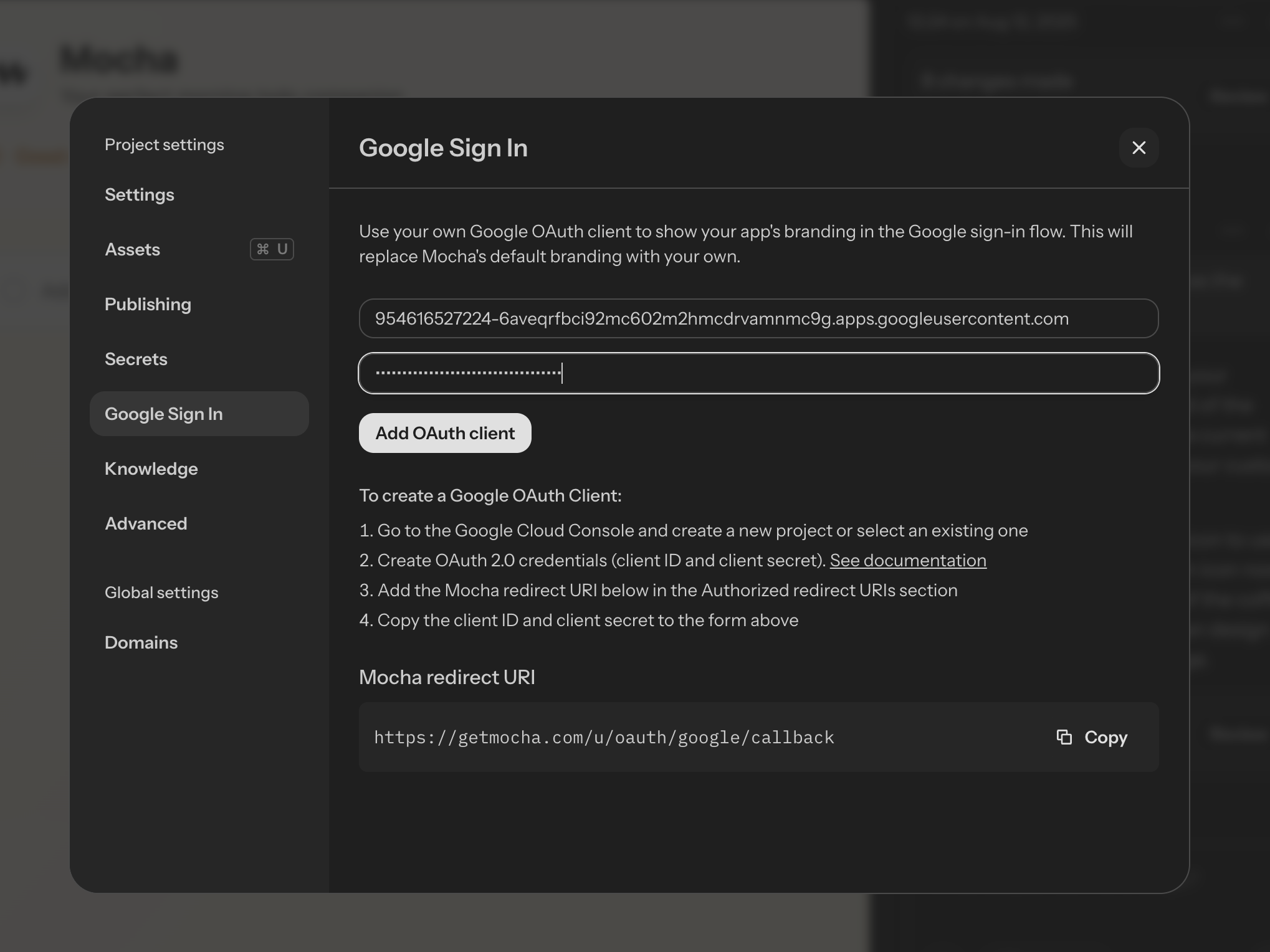The width and height of the screenshot is (1270, 952).
Task: Open the See documentation link
Action: 907,560
